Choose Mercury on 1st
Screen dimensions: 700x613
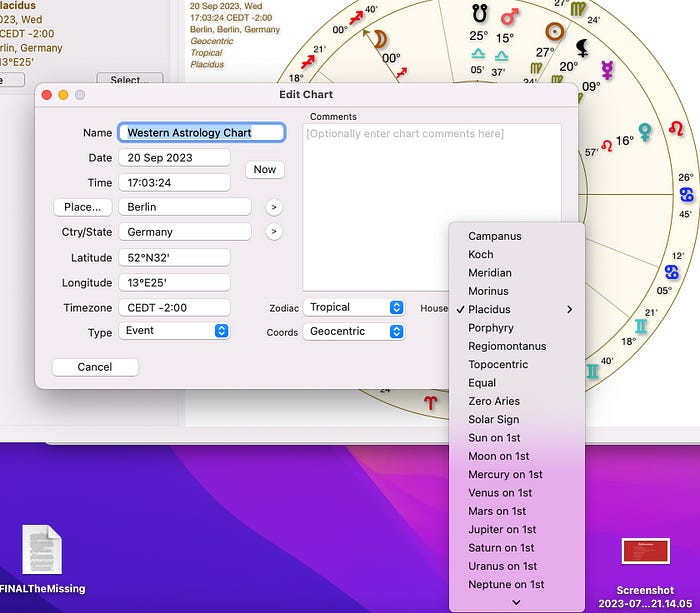point(517,474)
